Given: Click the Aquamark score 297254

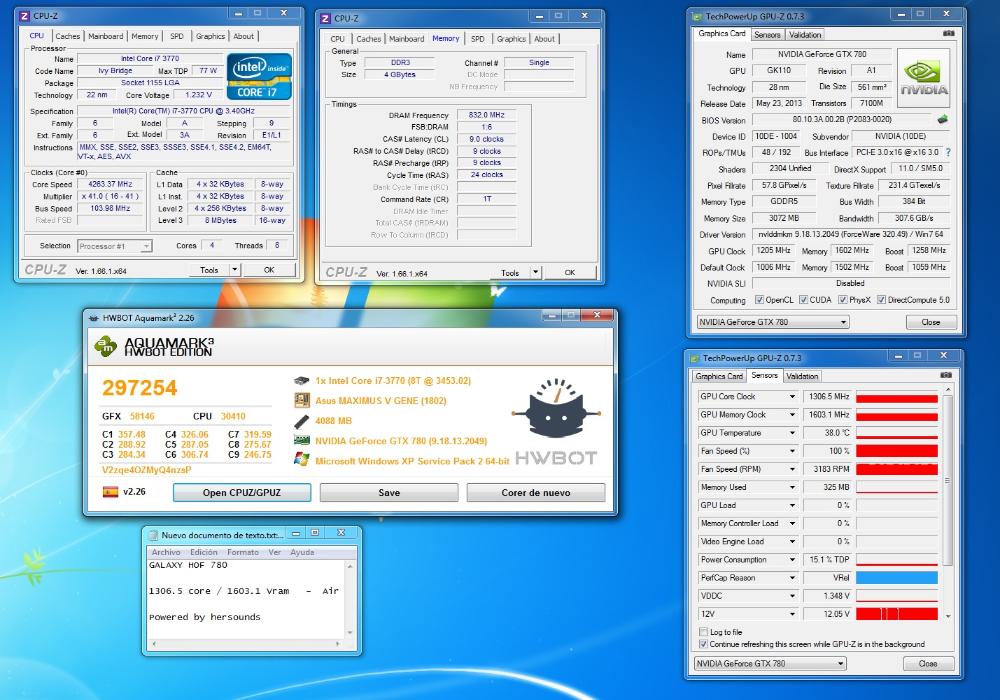Looking at the screenshot, I should [140, 387].
